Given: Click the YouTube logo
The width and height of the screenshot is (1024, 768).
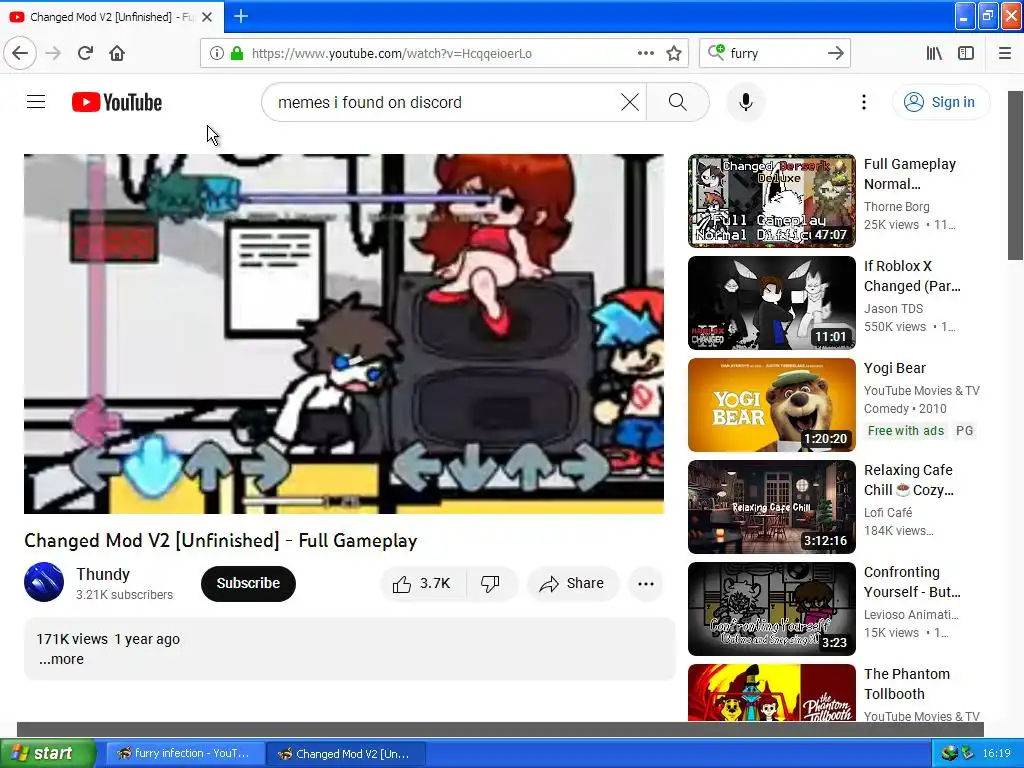Looking at the screenshot, I should tap(117, 103).
